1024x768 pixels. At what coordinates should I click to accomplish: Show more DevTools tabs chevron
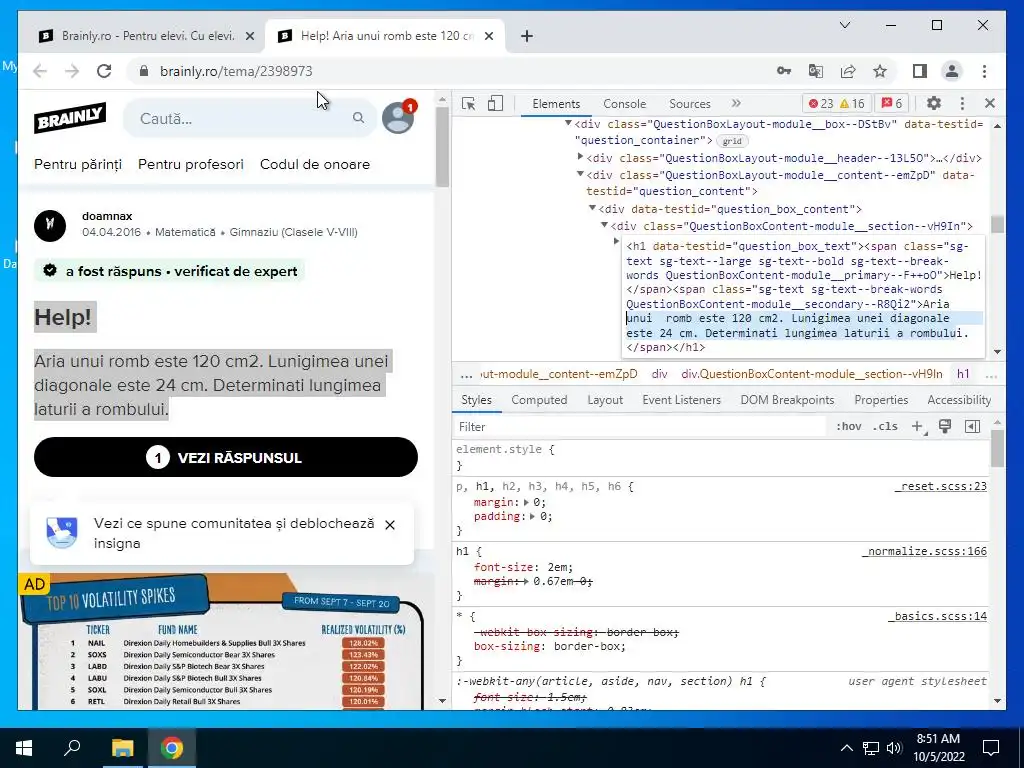(x=736, y=103)
